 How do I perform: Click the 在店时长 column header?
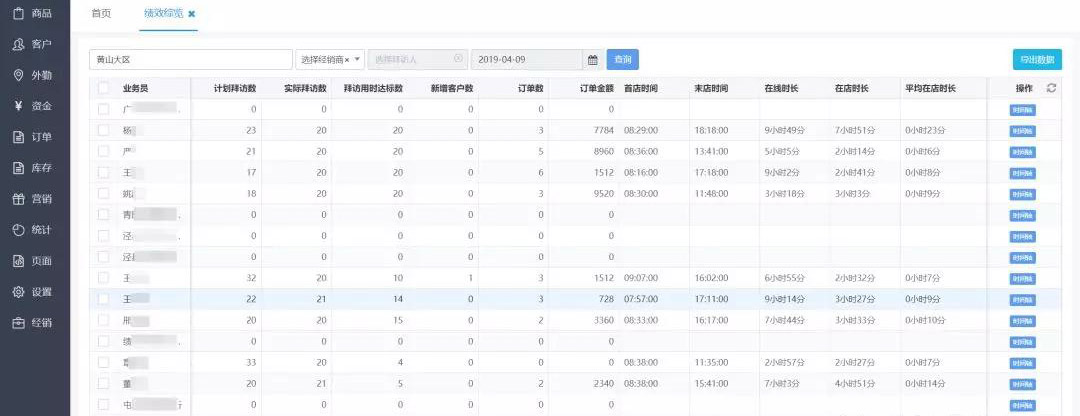[x=852, y=89]
